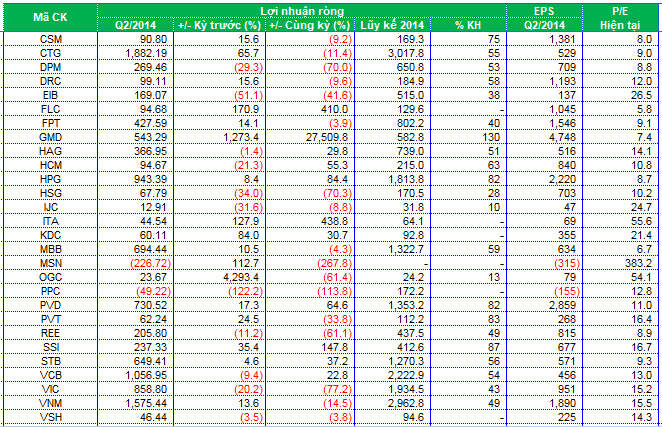Select VSH P/E value '14.3'

pyautogui.click(x=642, y=417)
